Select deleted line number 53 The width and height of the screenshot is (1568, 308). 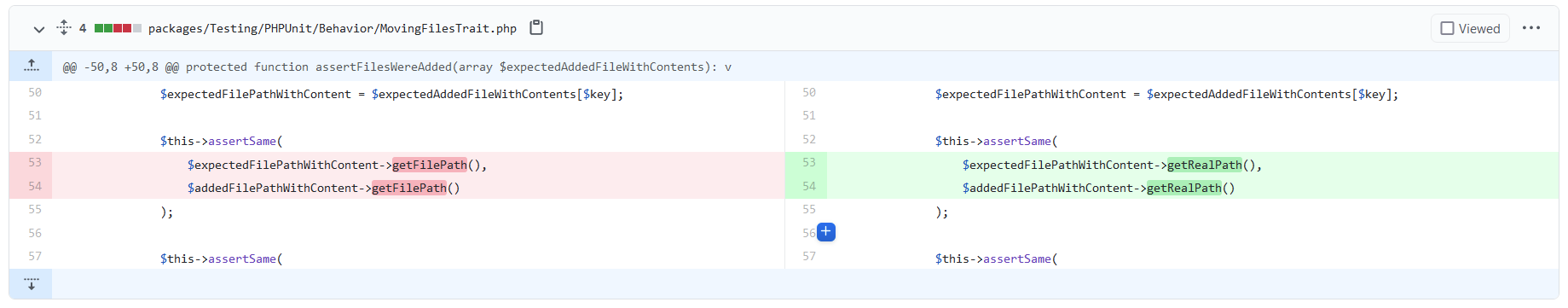[34, 163]
